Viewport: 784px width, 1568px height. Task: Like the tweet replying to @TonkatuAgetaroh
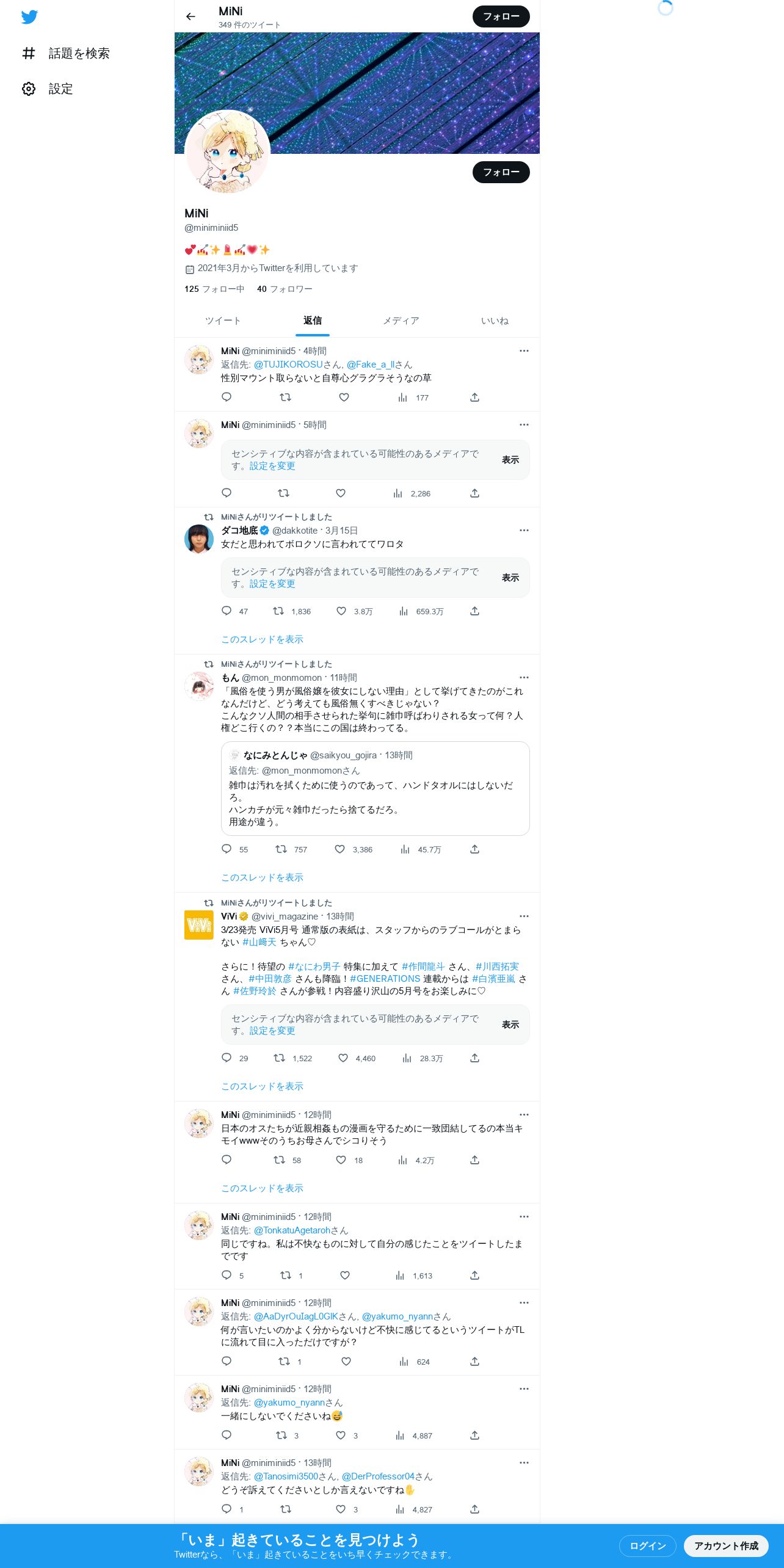point(345,1276)
